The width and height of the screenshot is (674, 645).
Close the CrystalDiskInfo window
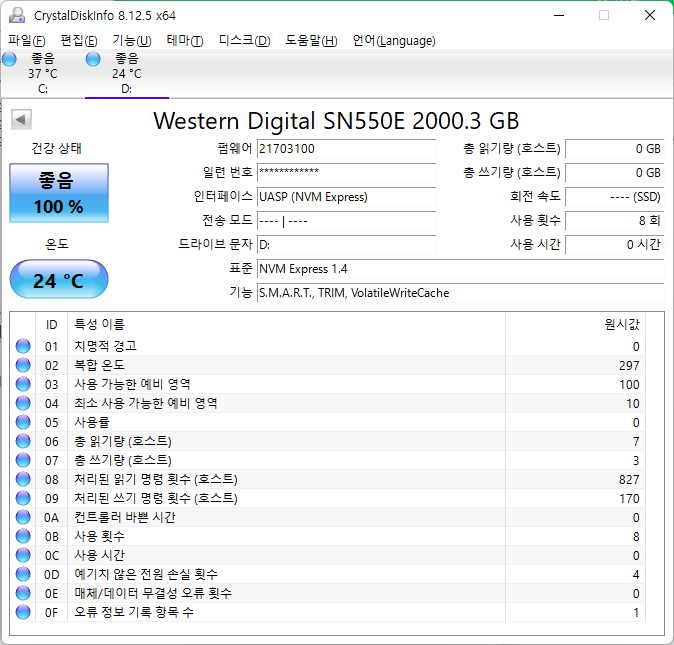click(x=650, y=15)
